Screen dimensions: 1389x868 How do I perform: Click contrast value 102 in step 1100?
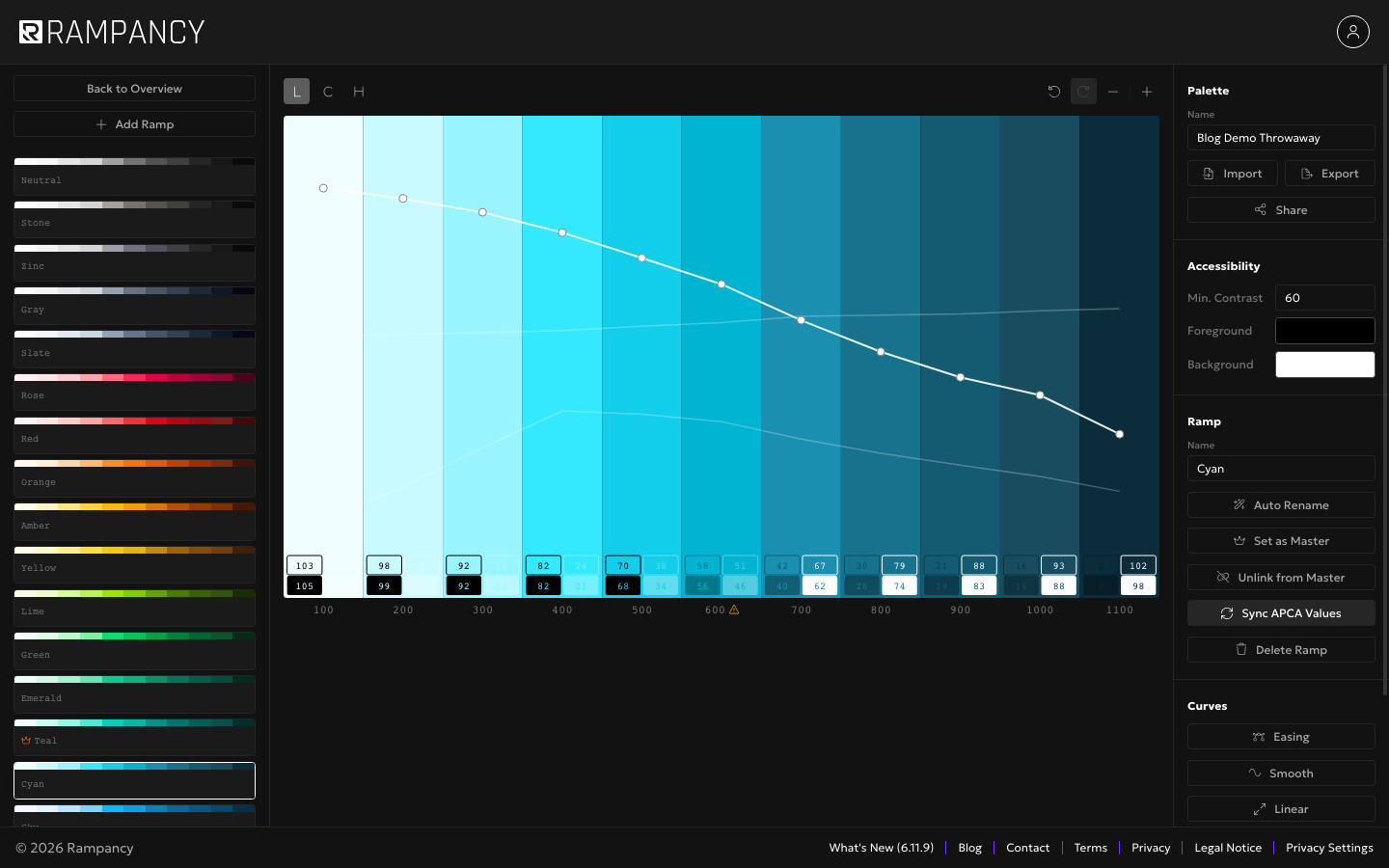[x=1138, y=565]
